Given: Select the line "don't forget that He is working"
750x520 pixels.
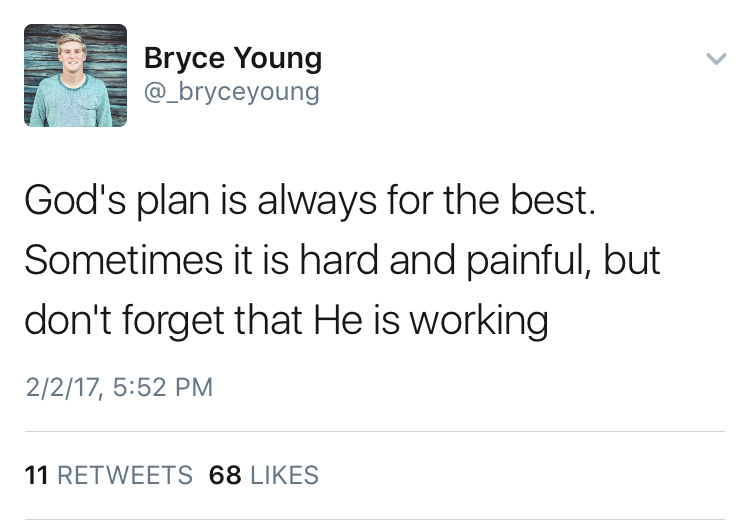Looking at the screenshot, I should pos(287,321).
